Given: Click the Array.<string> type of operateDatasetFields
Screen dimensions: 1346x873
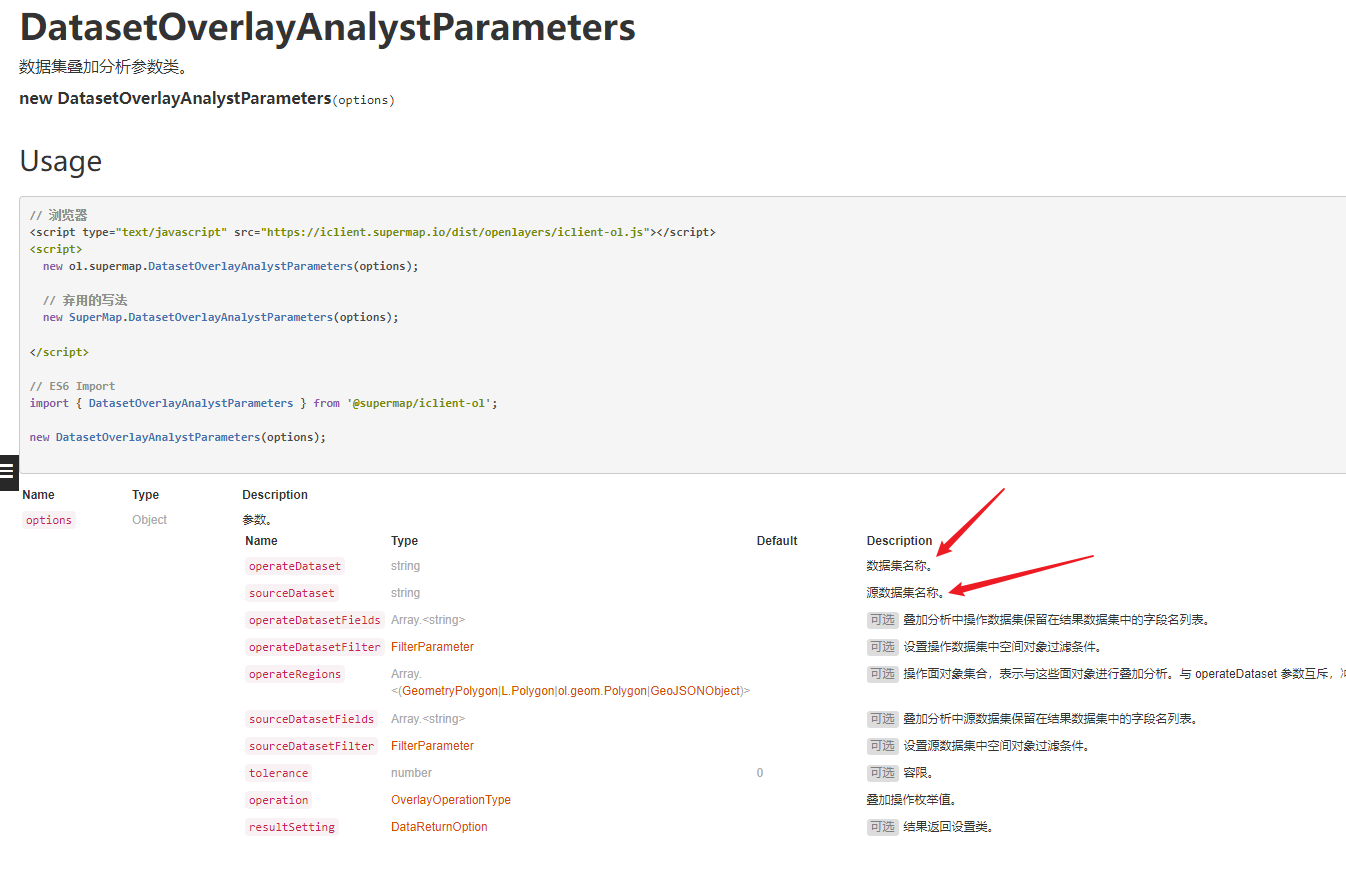Looking at the screenshot, I should 428,620.
